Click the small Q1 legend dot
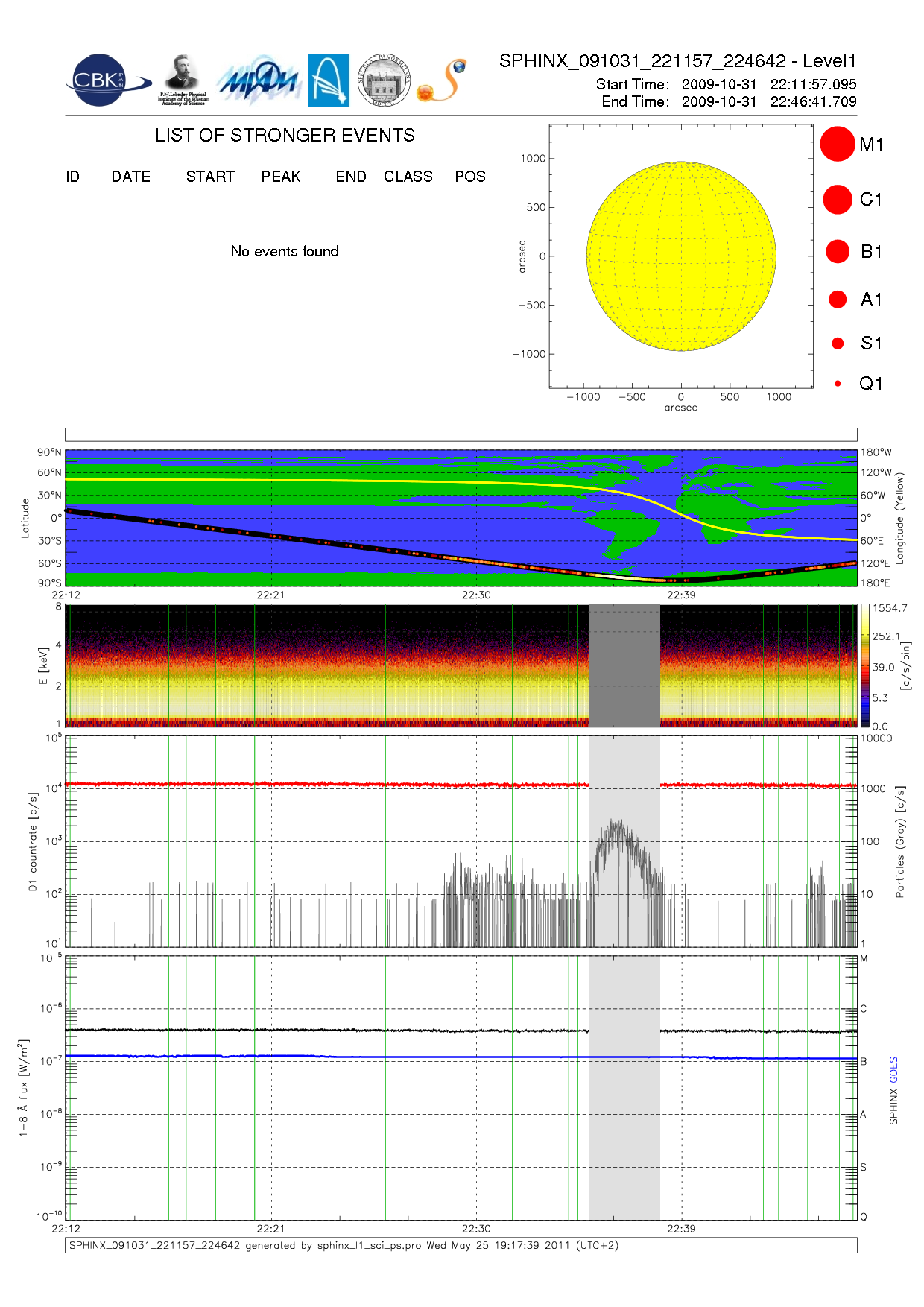Viewport: 924px width, 1307px height. (x=838, y=384)
